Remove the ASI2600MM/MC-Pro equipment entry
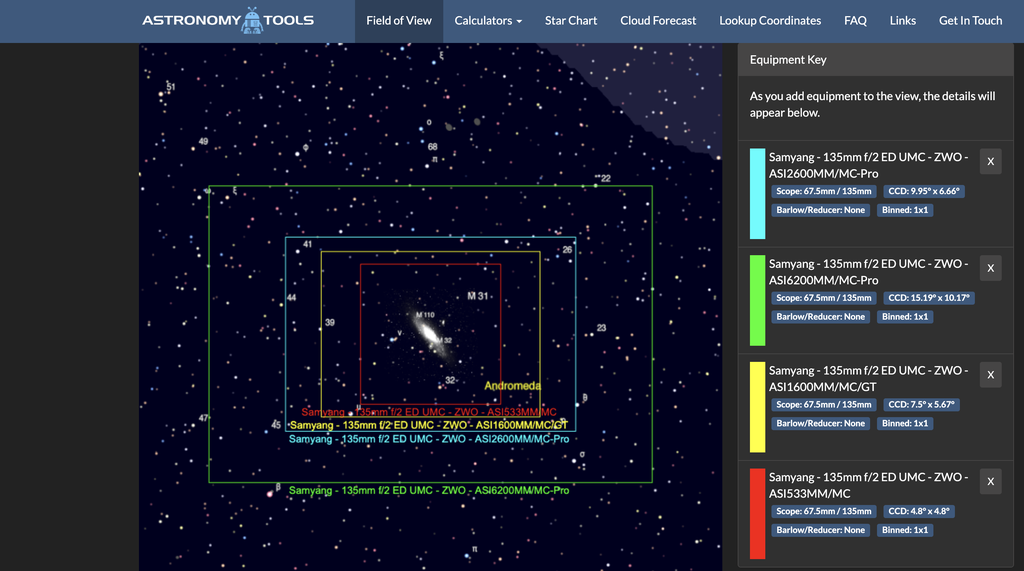This screenshot has width=1024, height=571. pyautogui.click(x=991, y=161)
